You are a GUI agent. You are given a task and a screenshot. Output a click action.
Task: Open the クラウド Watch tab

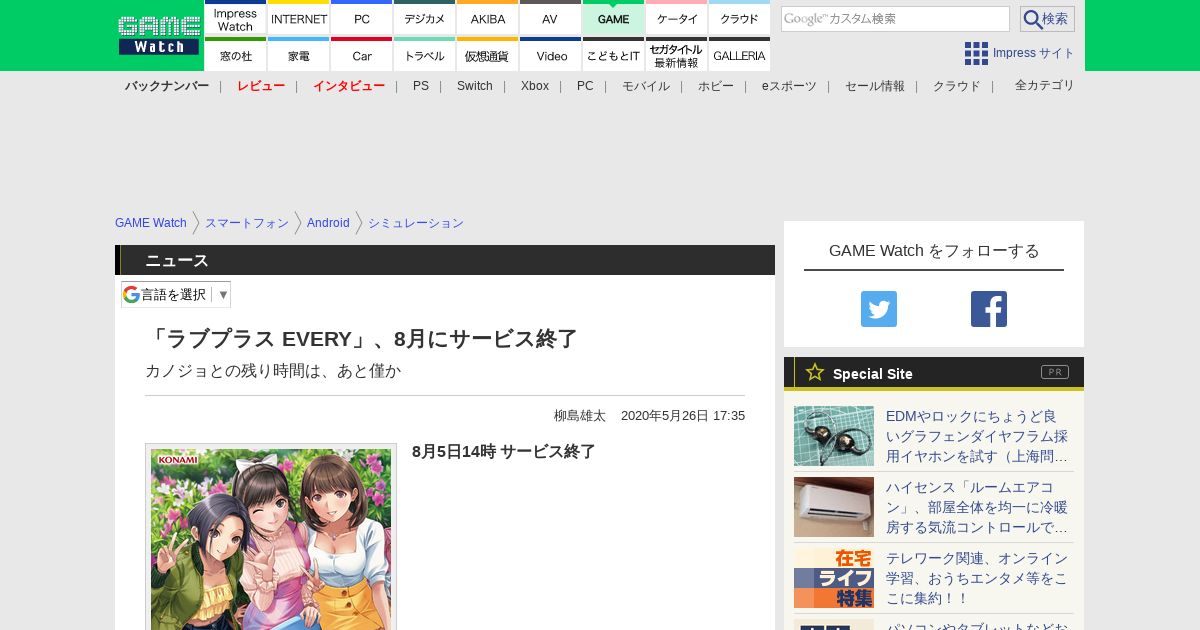point(740,18)
